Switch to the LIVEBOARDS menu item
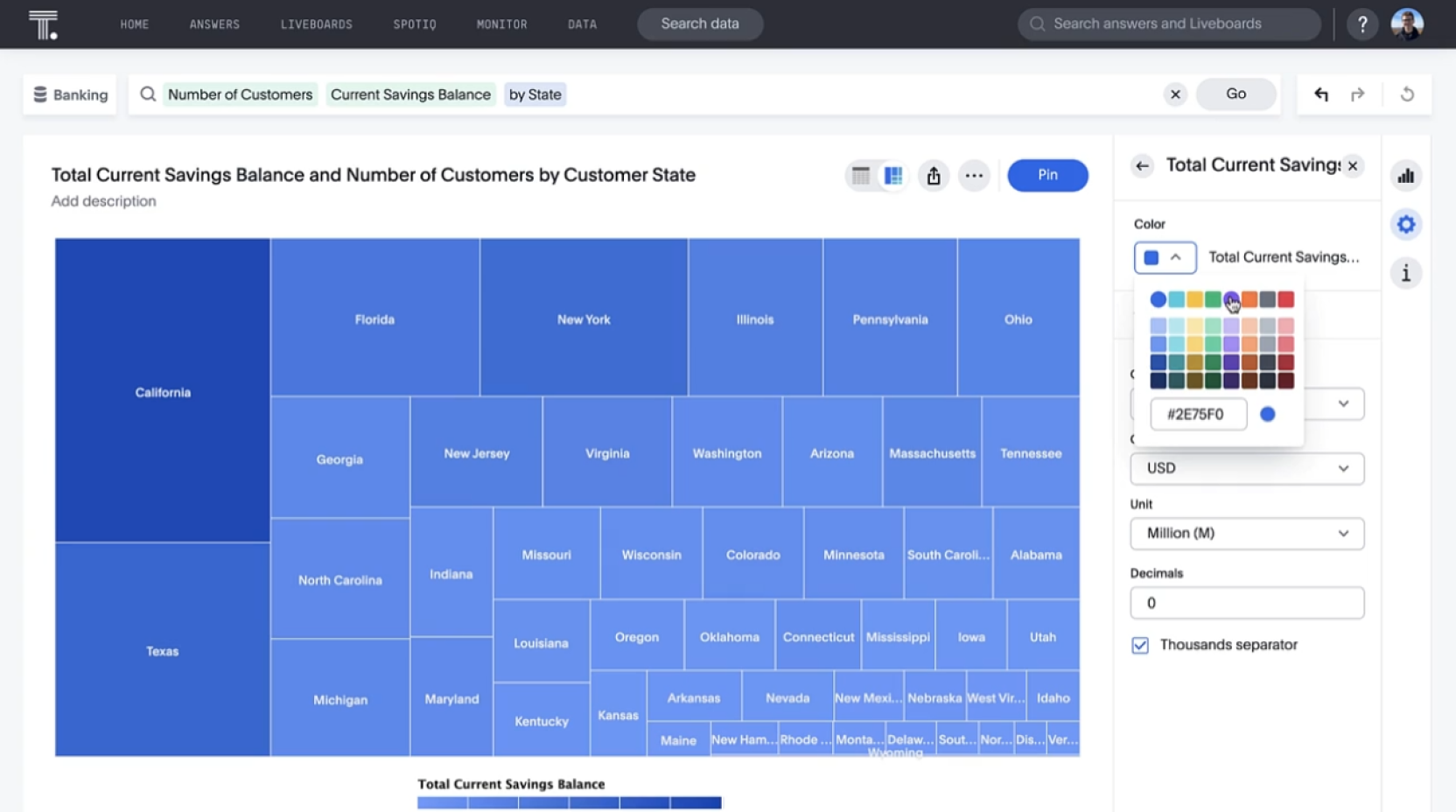This screenshot has width=1456, height=812. point(317,24)
